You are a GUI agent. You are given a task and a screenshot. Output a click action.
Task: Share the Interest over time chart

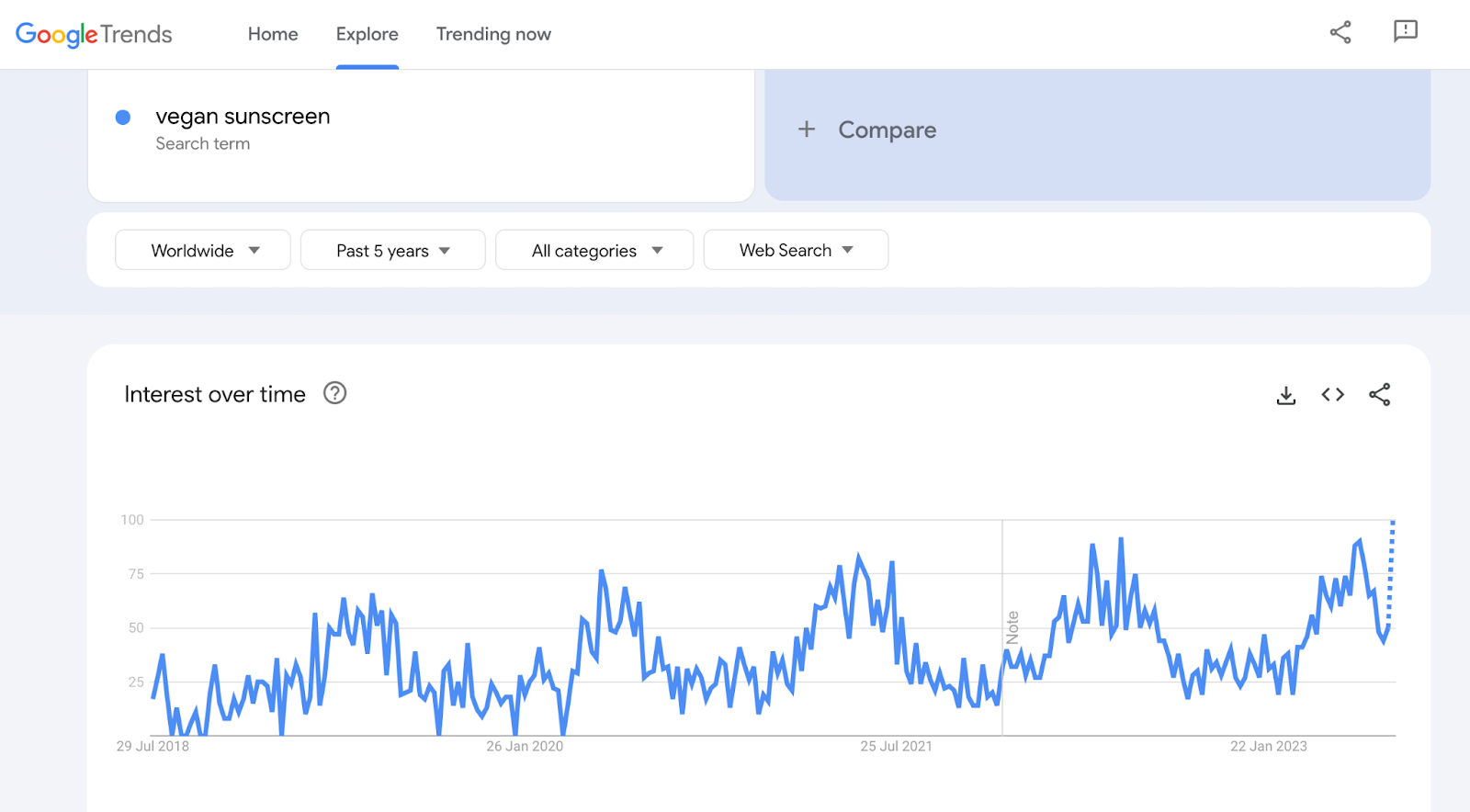point(1379,395)
